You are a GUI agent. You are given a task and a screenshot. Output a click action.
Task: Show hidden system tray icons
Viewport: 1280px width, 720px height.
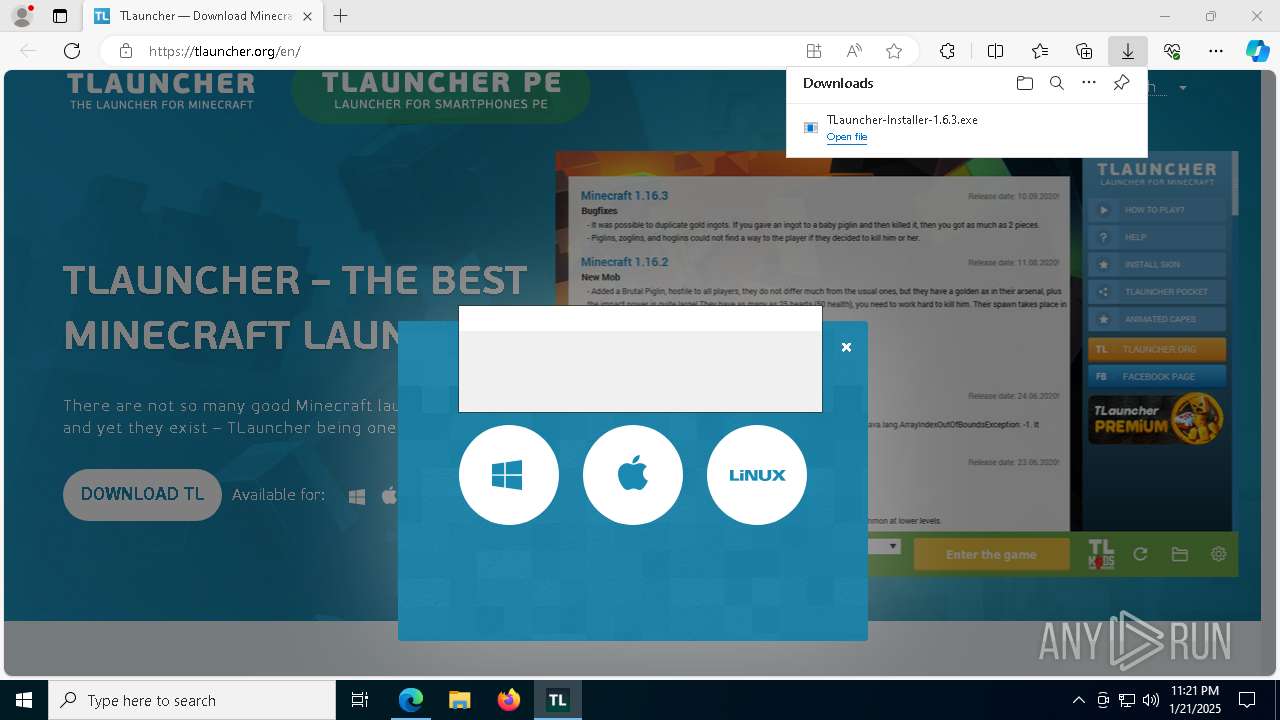[x=1078, y=700]
